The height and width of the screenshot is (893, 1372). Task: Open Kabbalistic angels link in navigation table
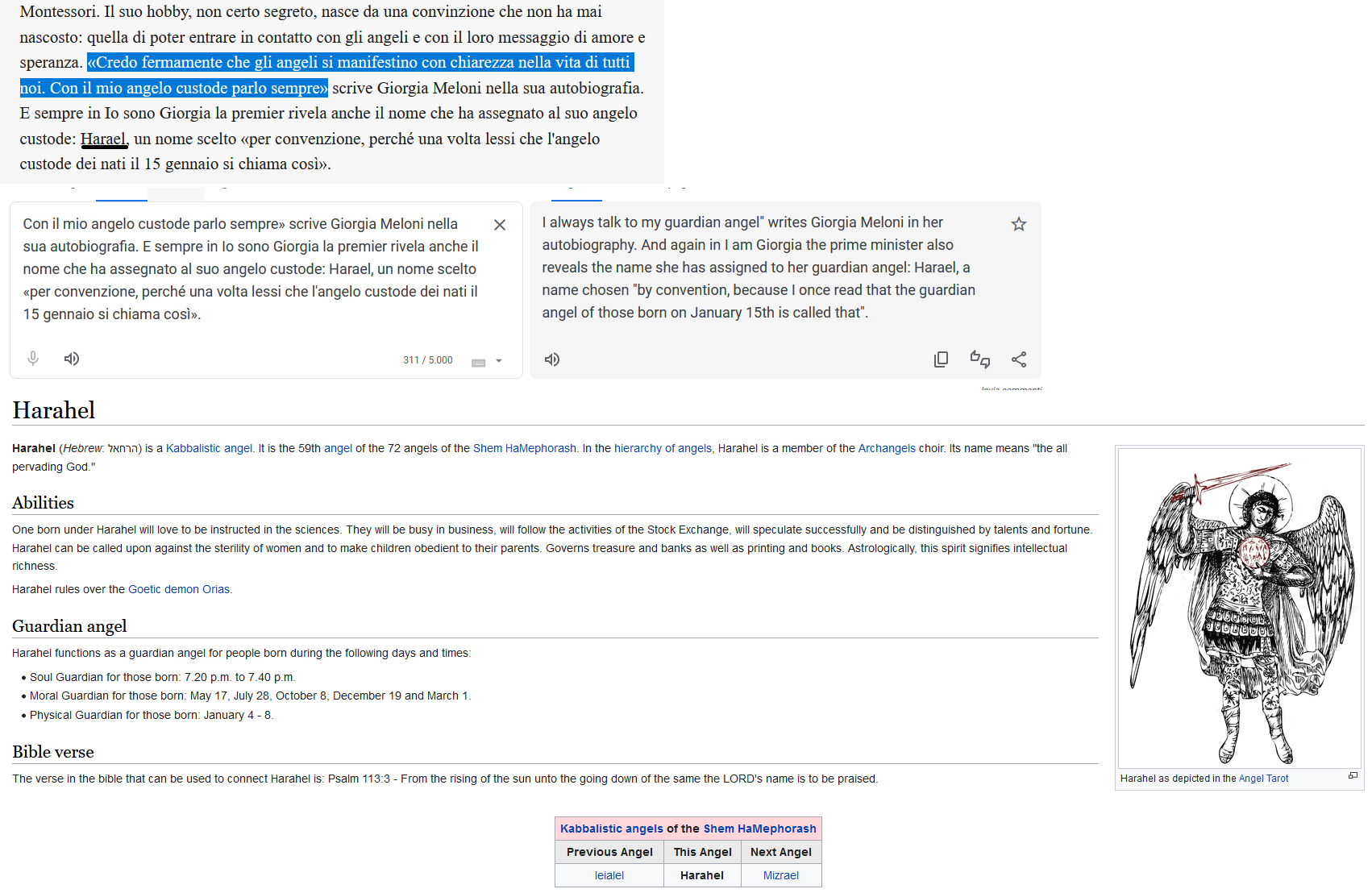pyautogui.click(x=612, y=829)
